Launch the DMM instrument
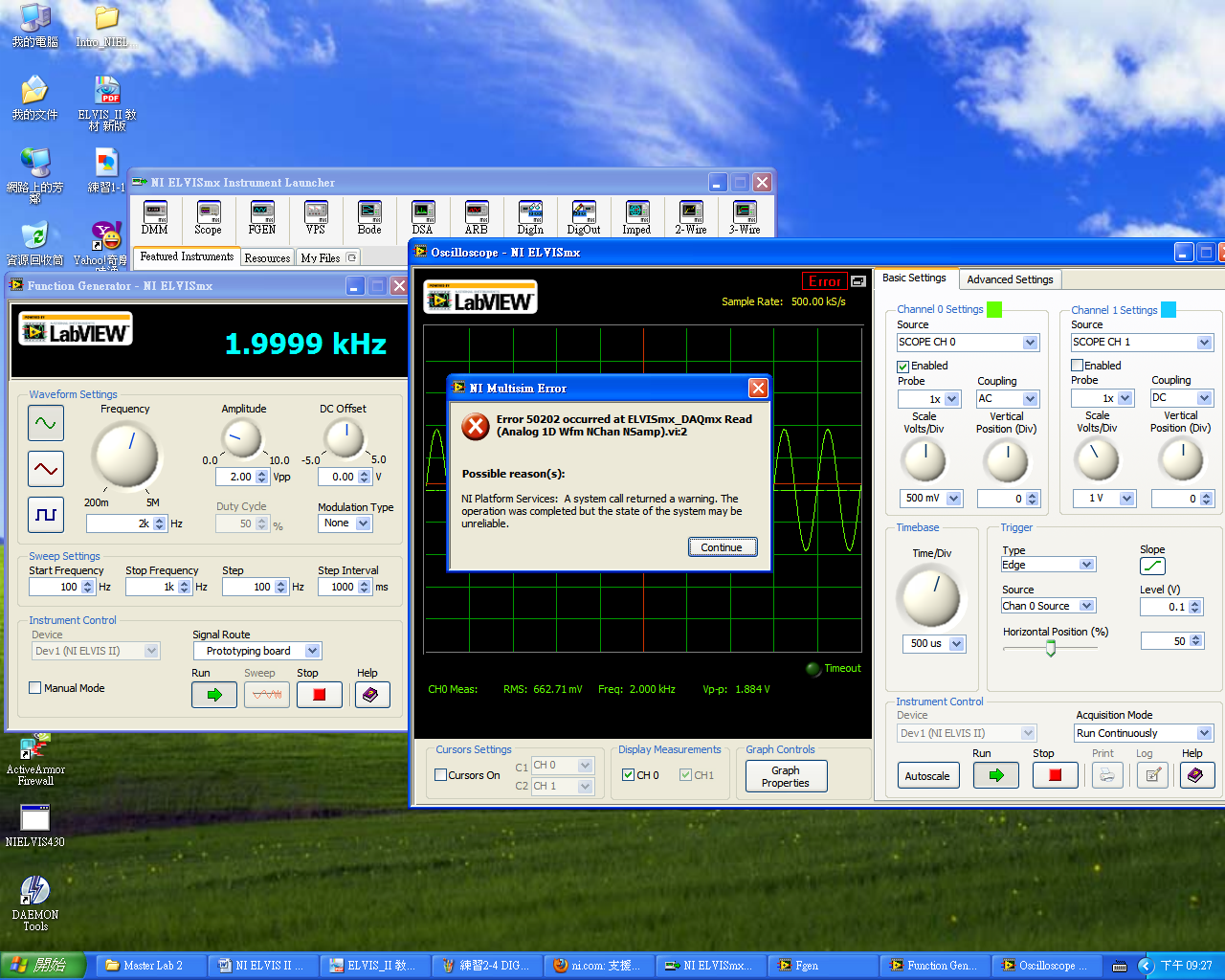Viewport: 1225px width, 980px height. click(x=155, y=218)
